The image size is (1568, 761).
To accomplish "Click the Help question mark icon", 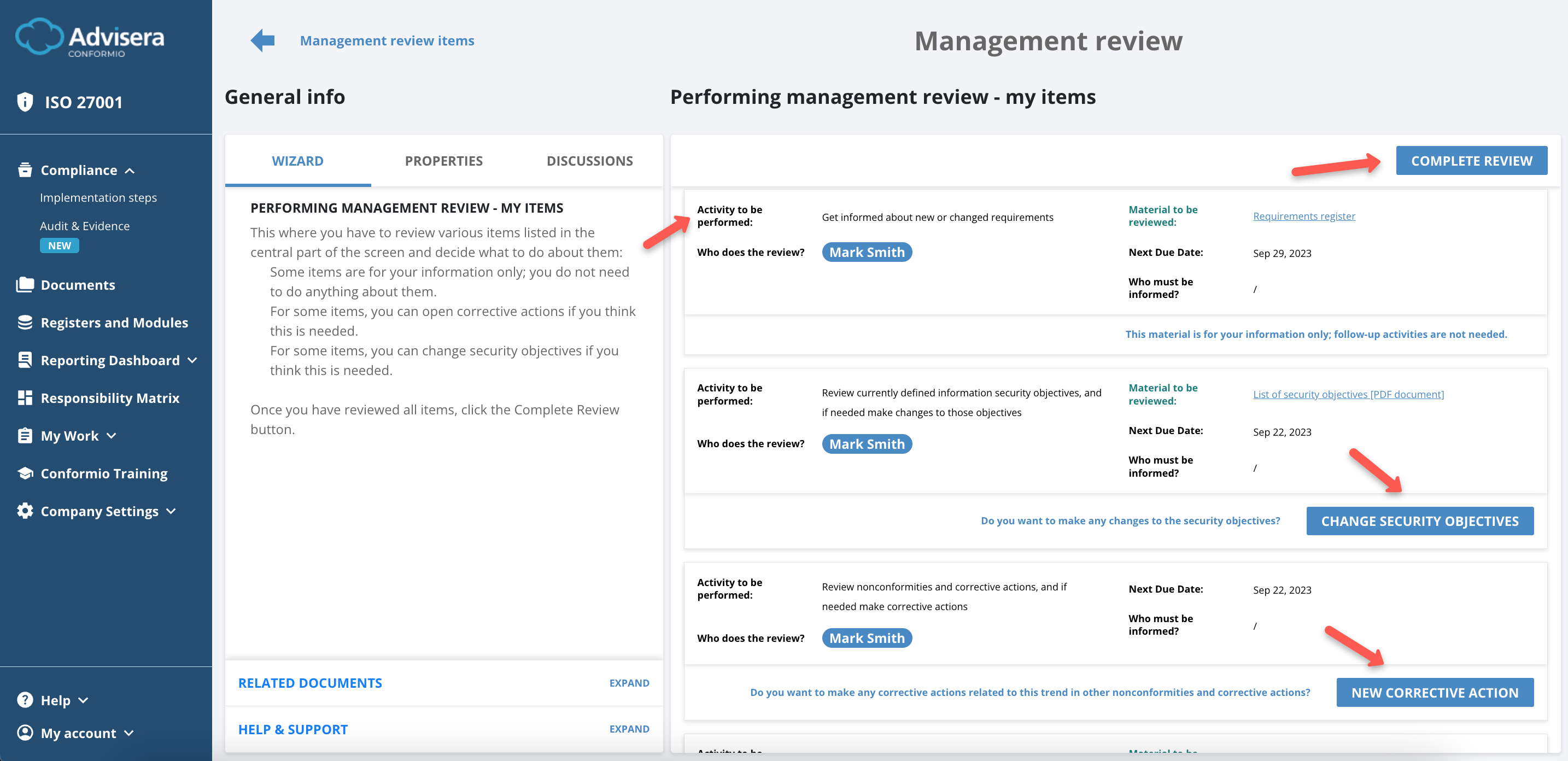I will (x=25, y=700).
